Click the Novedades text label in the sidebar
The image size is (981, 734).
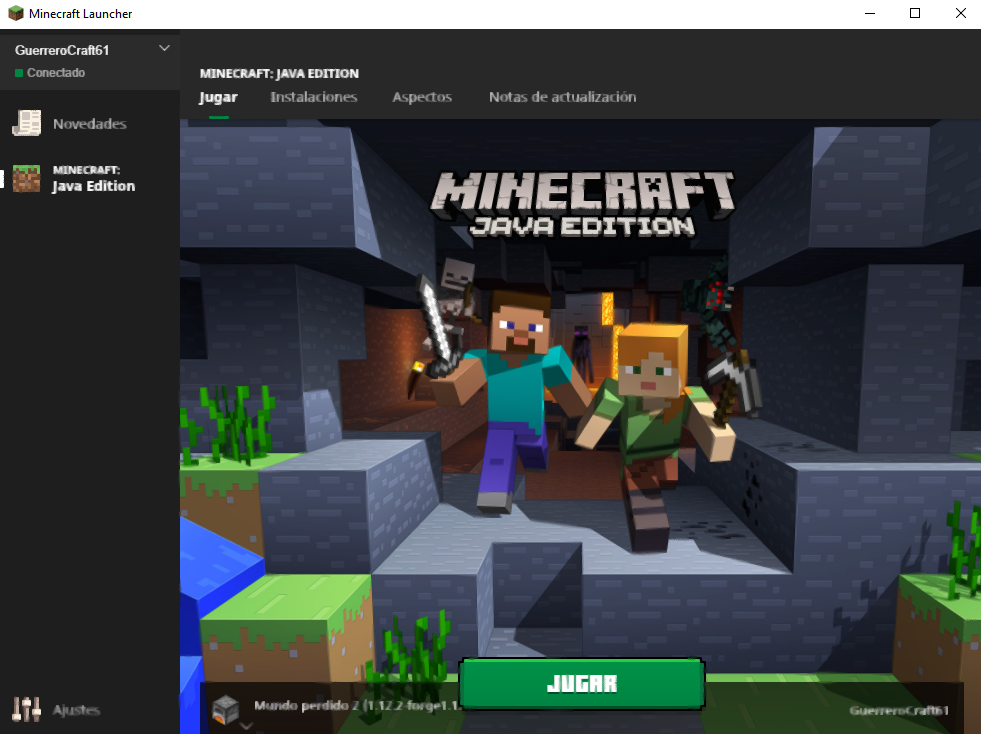point(89,124)
